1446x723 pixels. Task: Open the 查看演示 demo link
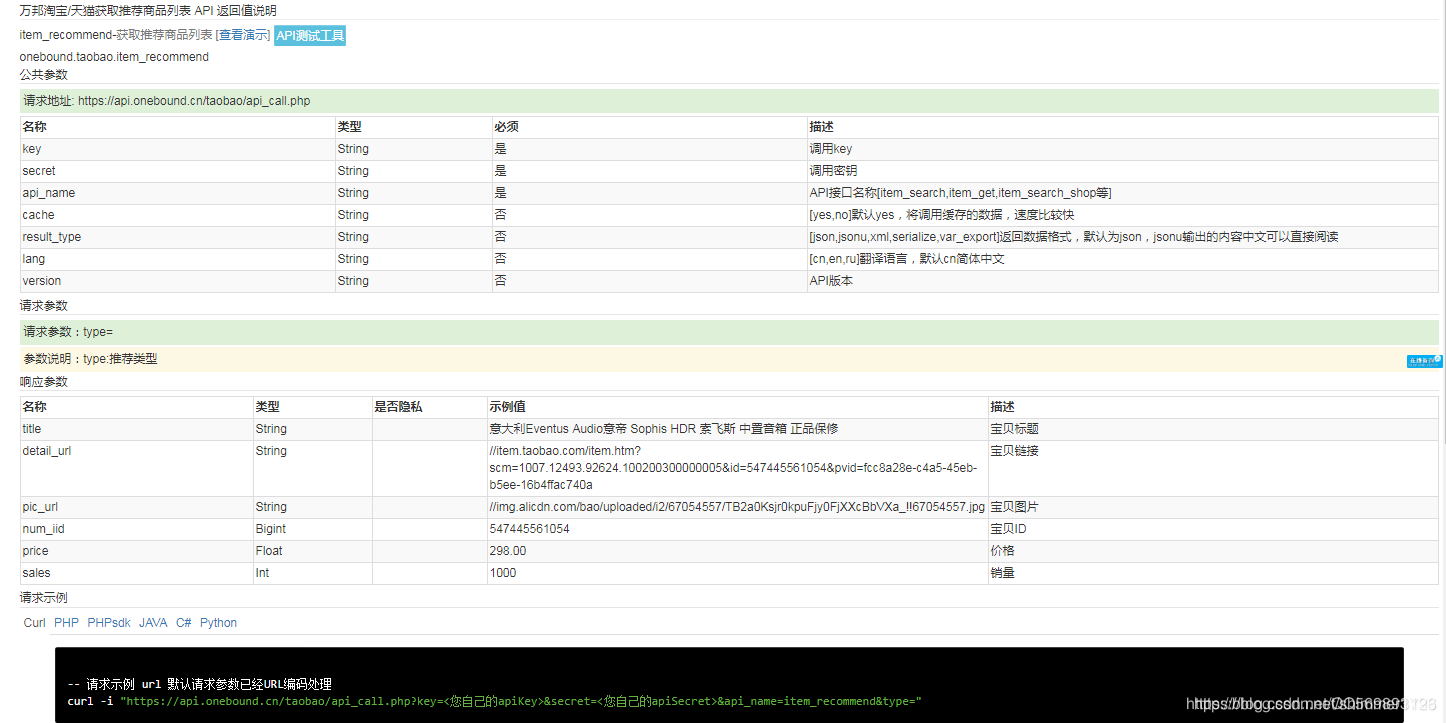click(244, 35)
